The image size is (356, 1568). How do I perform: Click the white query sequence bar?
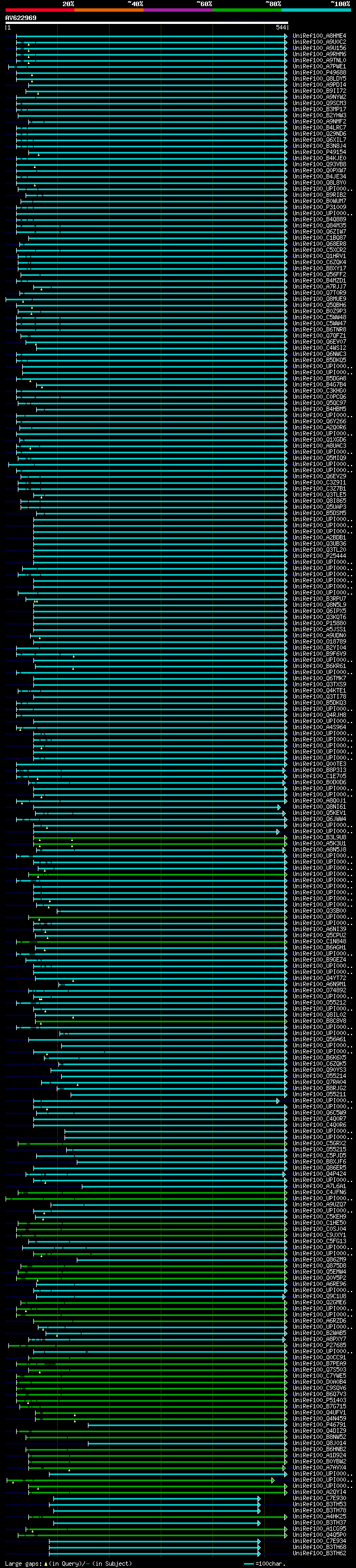(147, 22)
